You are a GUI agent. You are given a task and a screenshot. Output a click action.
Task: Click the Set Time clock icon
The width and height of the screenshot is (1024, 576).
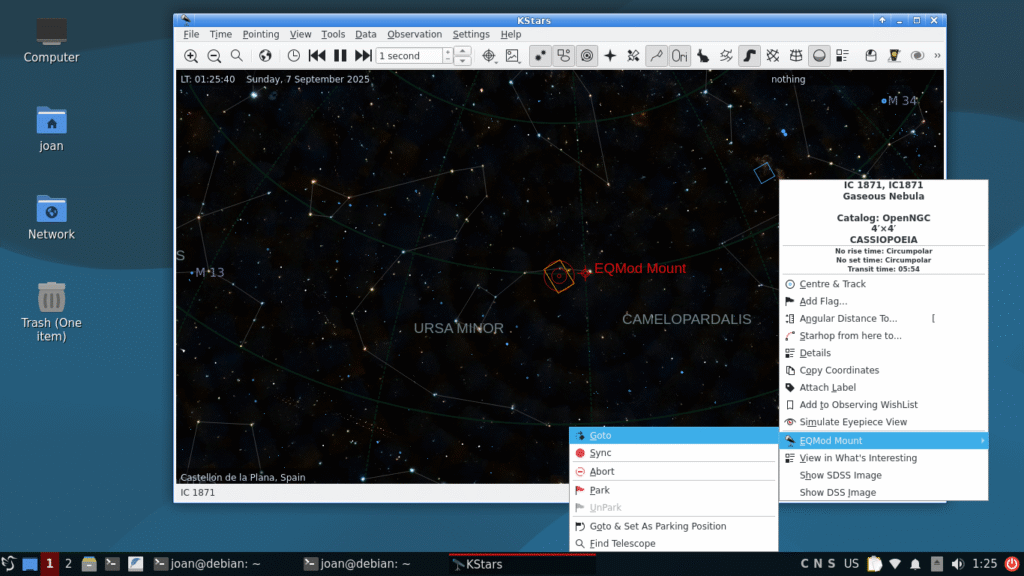click(294, 56)
